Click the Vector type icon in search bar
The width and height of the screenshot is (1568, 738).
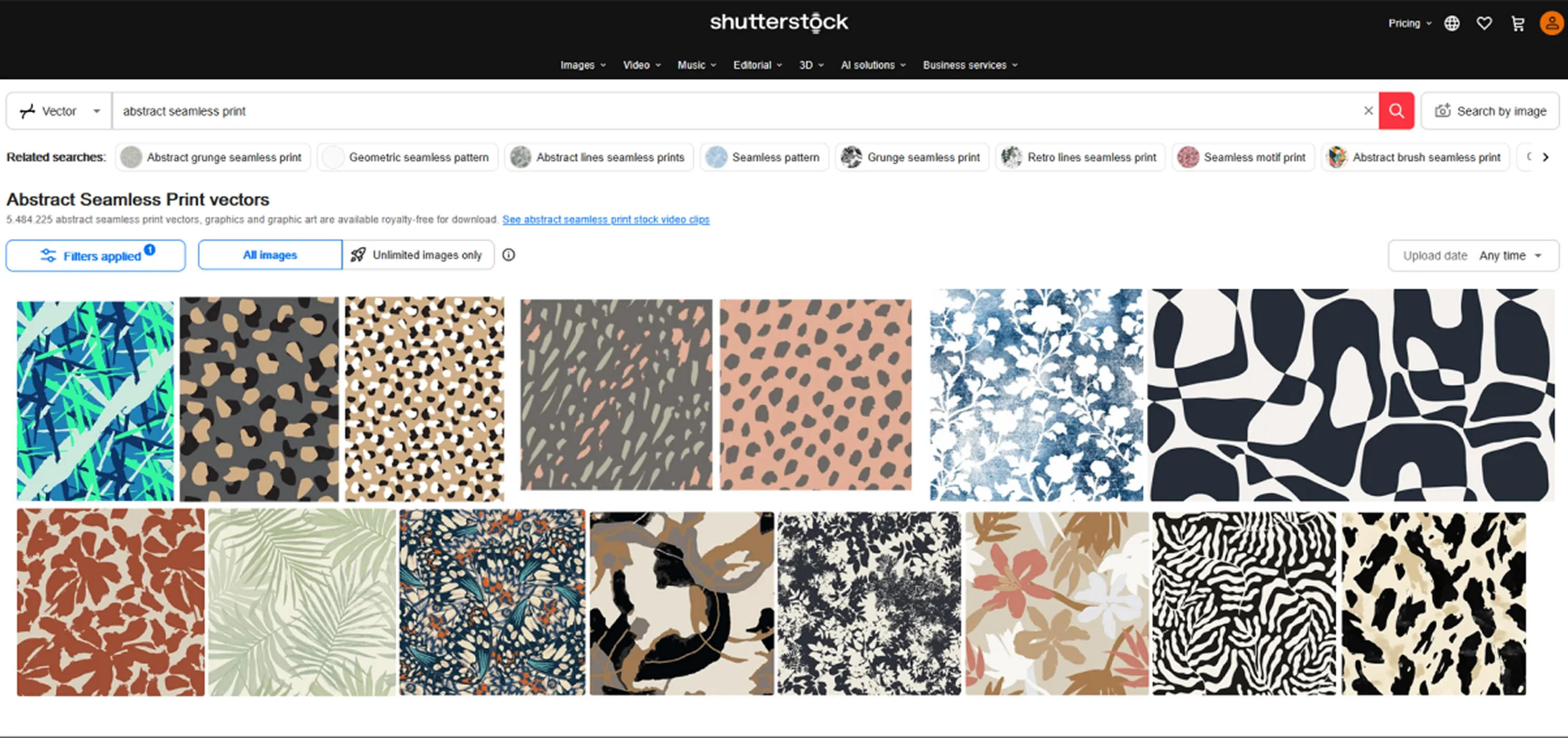[28, 111]
